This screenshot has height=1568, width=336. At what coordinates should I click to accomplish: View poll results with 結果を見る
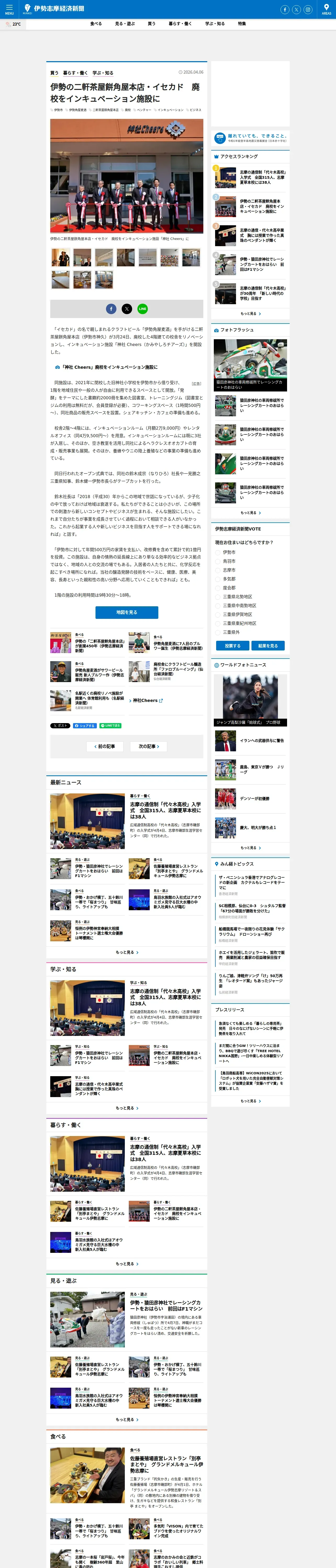[268, 646]
